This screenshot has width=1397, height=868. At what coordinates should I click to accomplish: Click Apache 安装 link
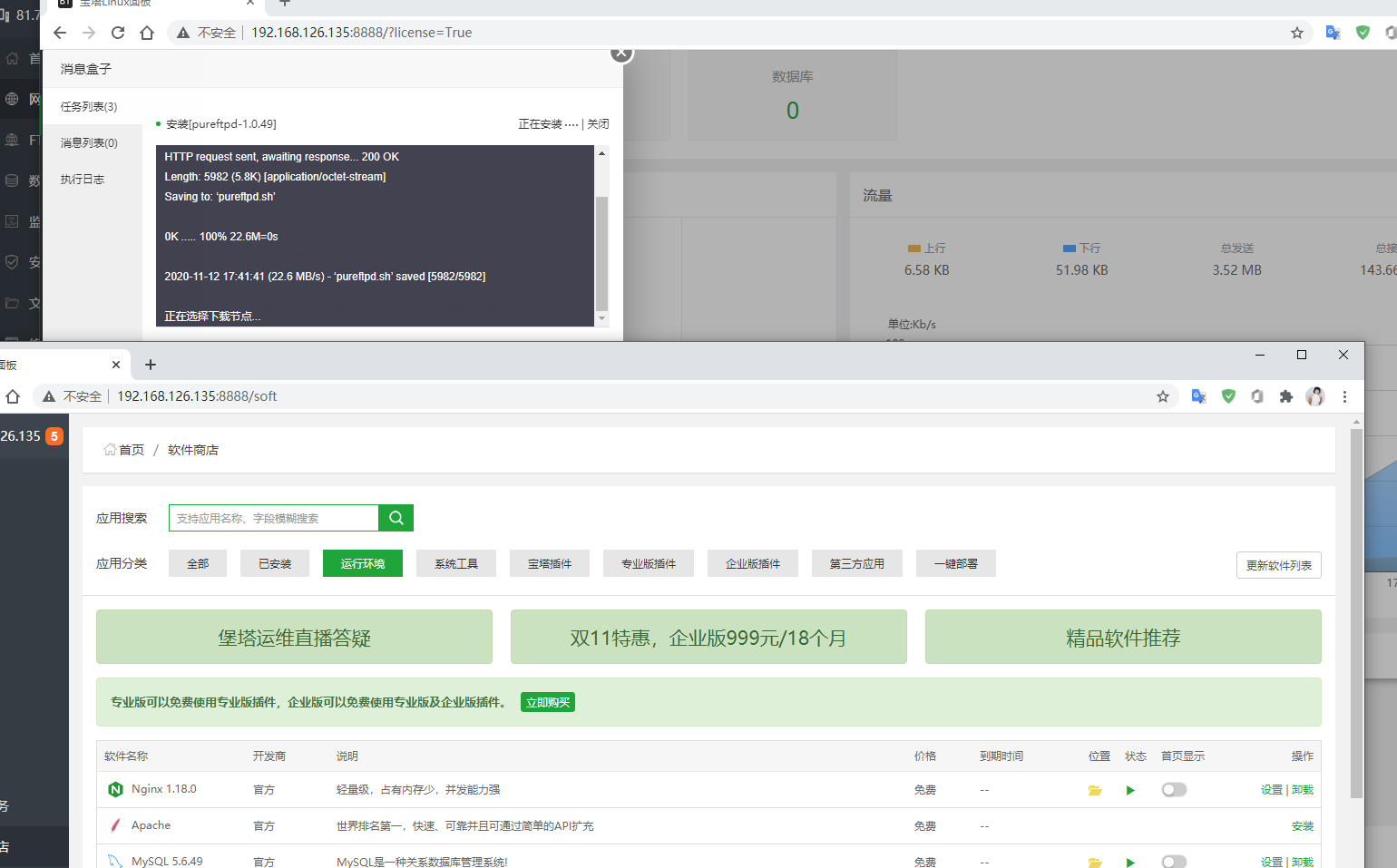pos(1303,826)
